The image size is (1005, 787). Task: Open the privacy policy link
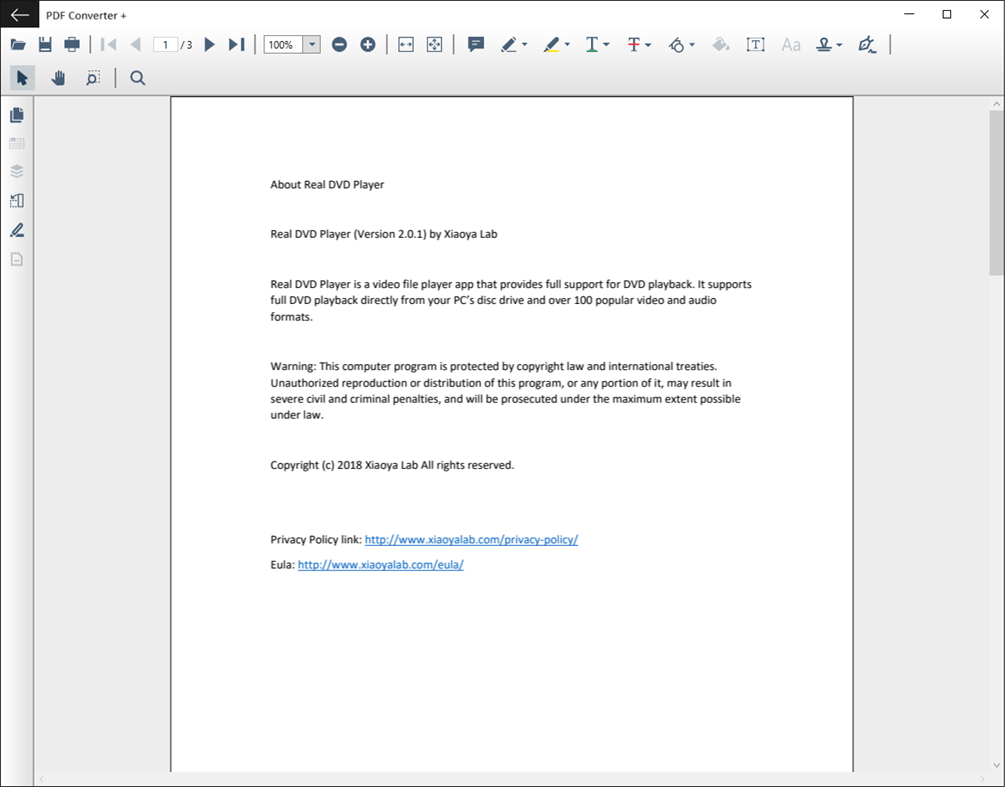click(x=470, y=539)
